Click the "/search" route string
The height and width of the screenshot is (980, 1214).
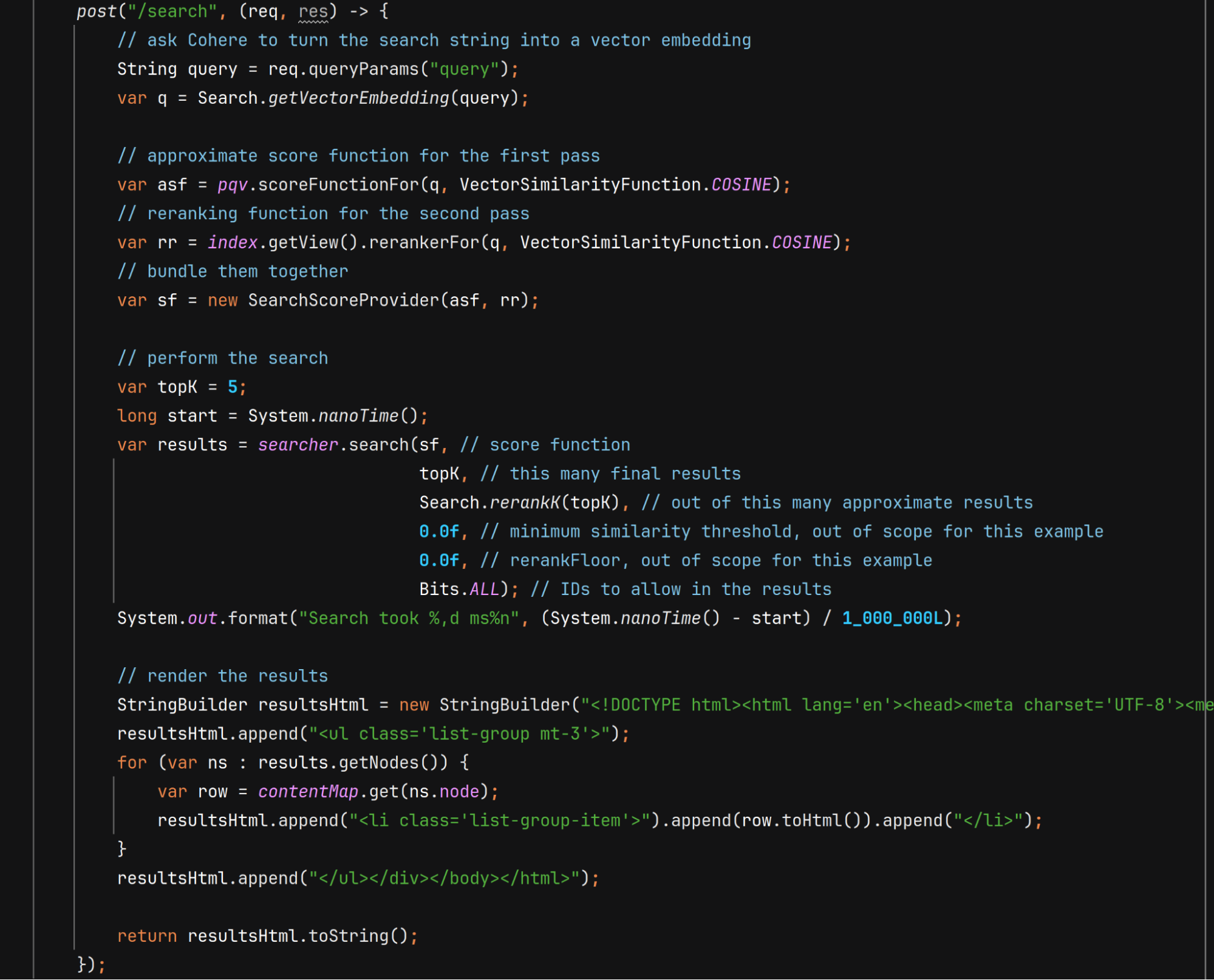click(172, 12)
